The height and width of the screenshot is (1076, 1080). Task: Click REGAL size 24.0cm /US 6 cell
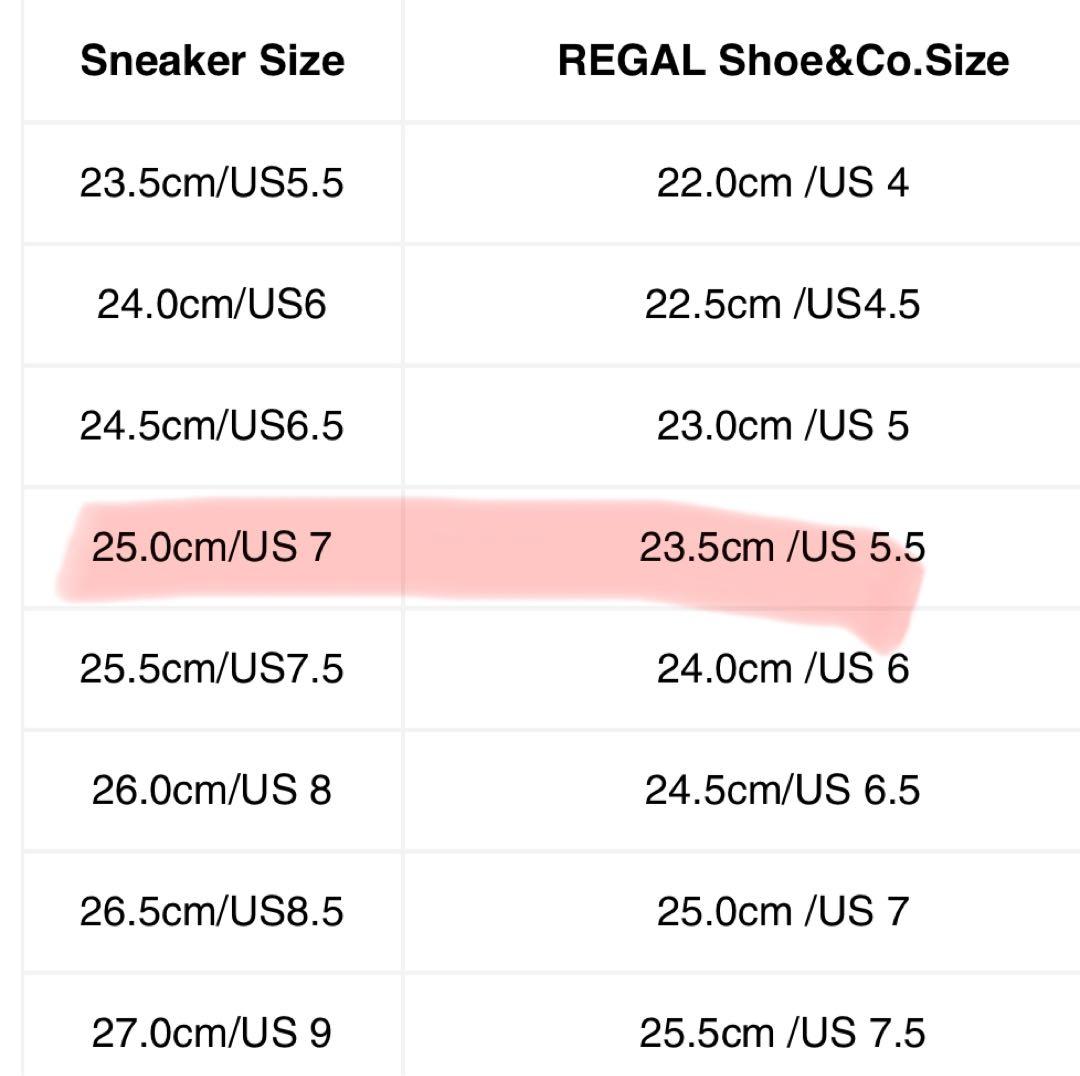click(782, 668)
